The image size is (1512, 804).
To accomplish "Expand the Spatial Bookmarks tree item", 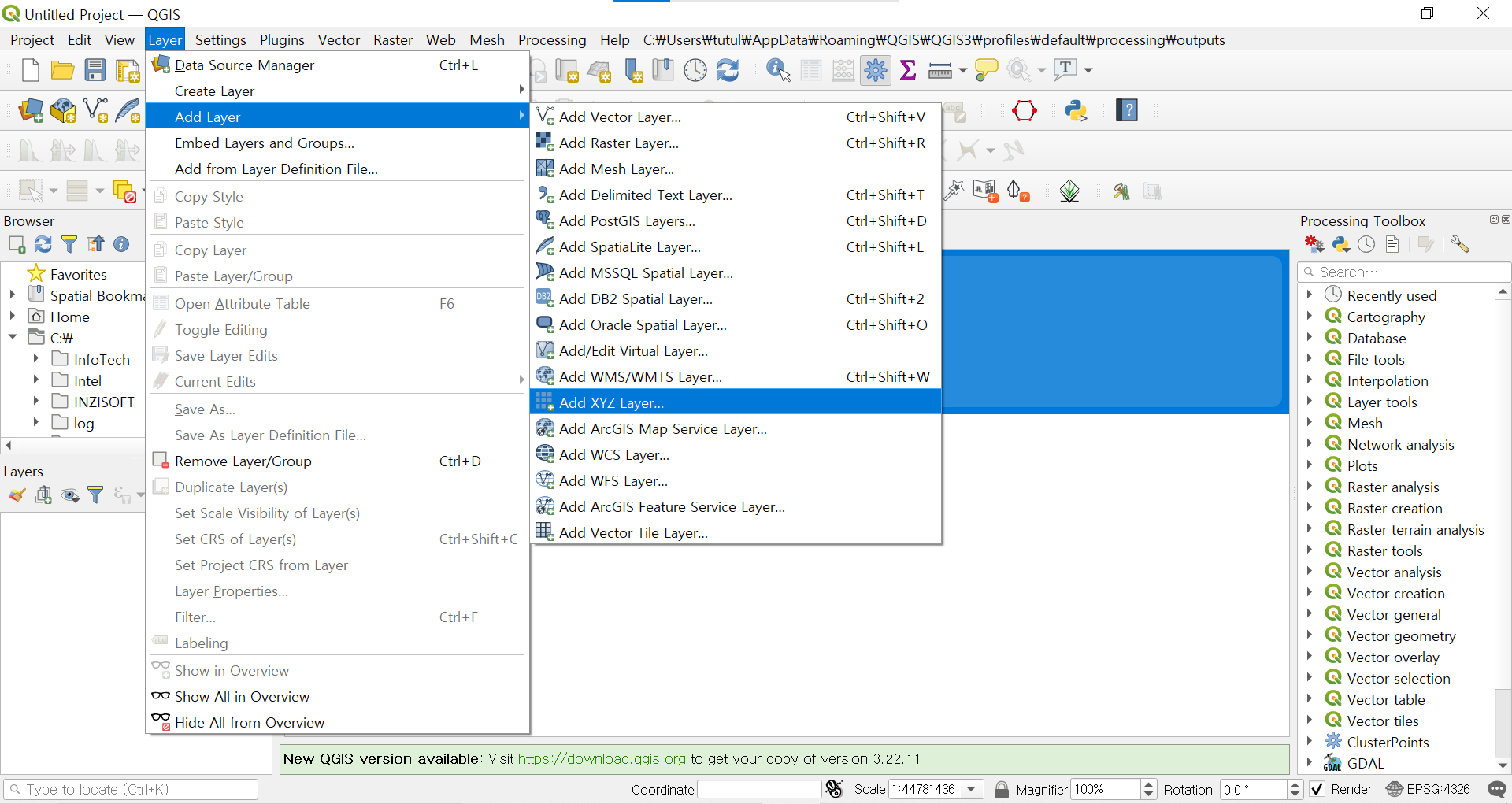I will pos(12,295).
